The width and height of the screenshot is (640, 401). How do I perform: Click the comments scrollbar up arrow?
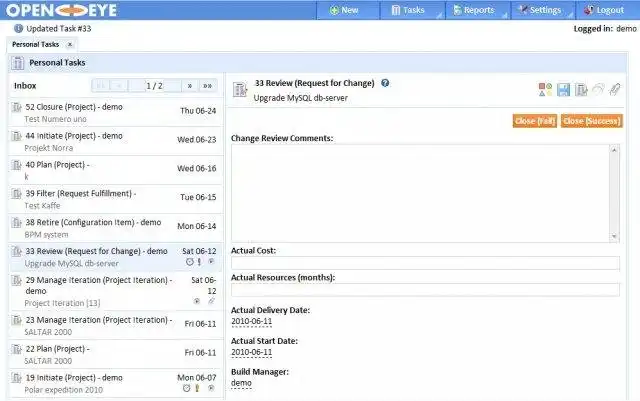614,150
